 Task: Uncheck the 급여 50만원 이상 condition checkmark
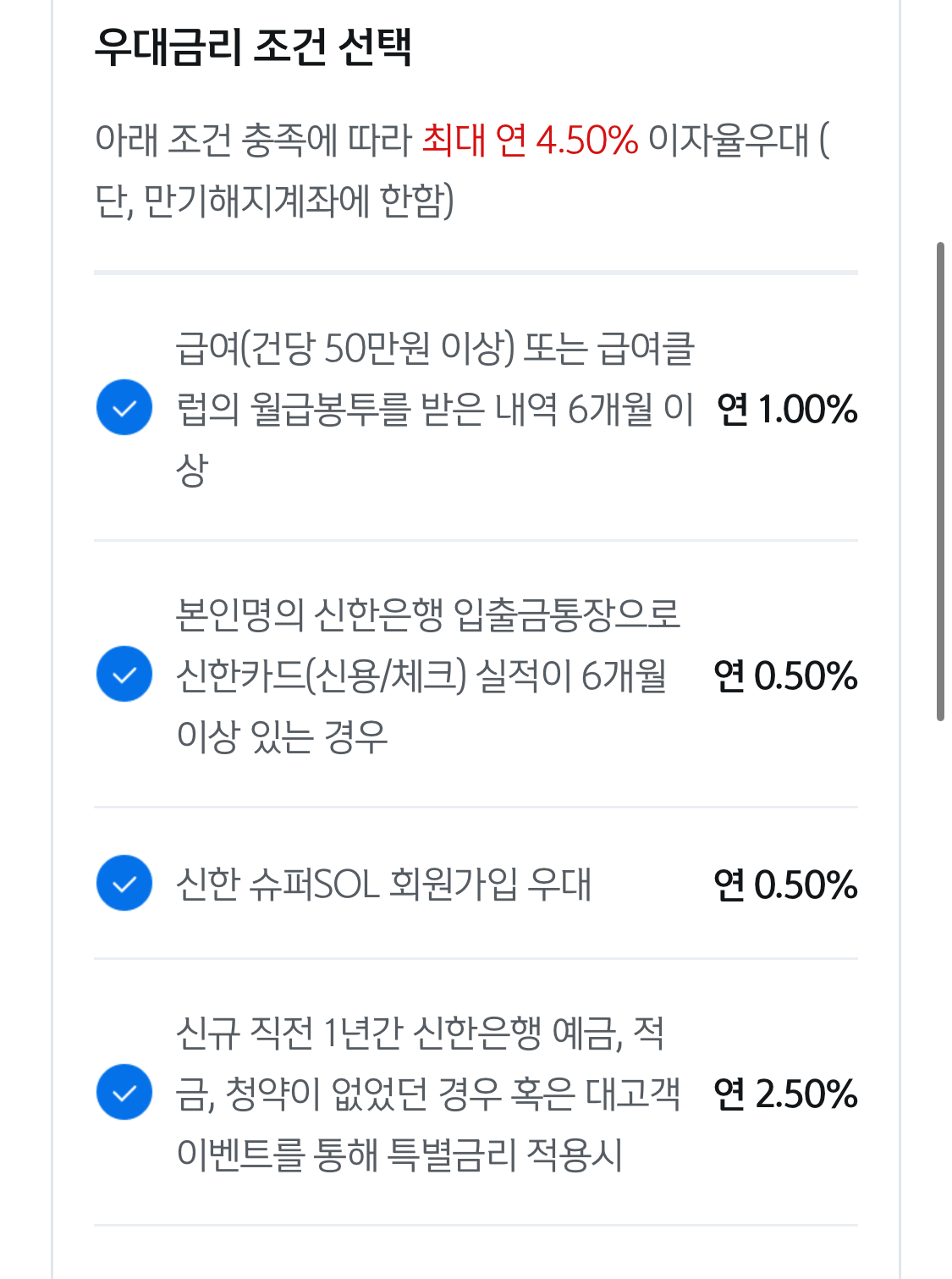[124, 407]
